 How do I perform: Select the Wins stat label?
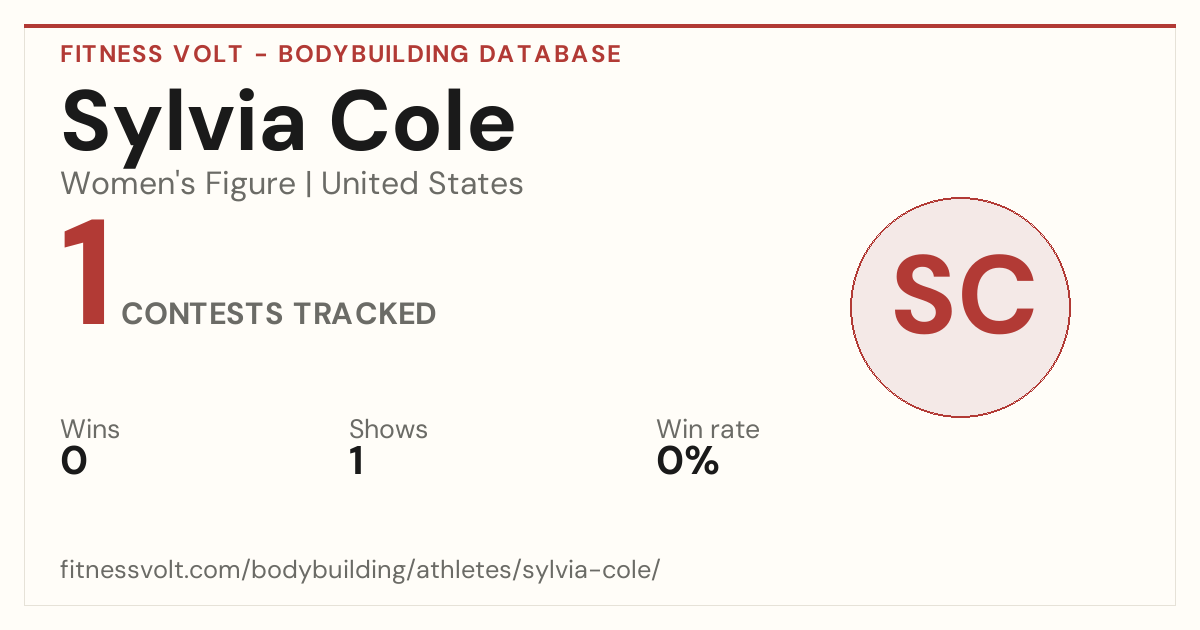click(90, 430)
